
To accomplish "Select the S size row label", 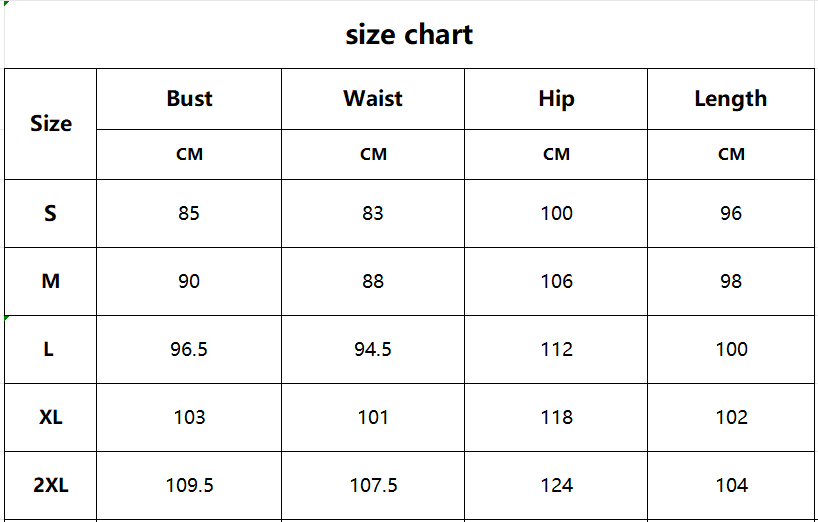I will pos(51,213).
